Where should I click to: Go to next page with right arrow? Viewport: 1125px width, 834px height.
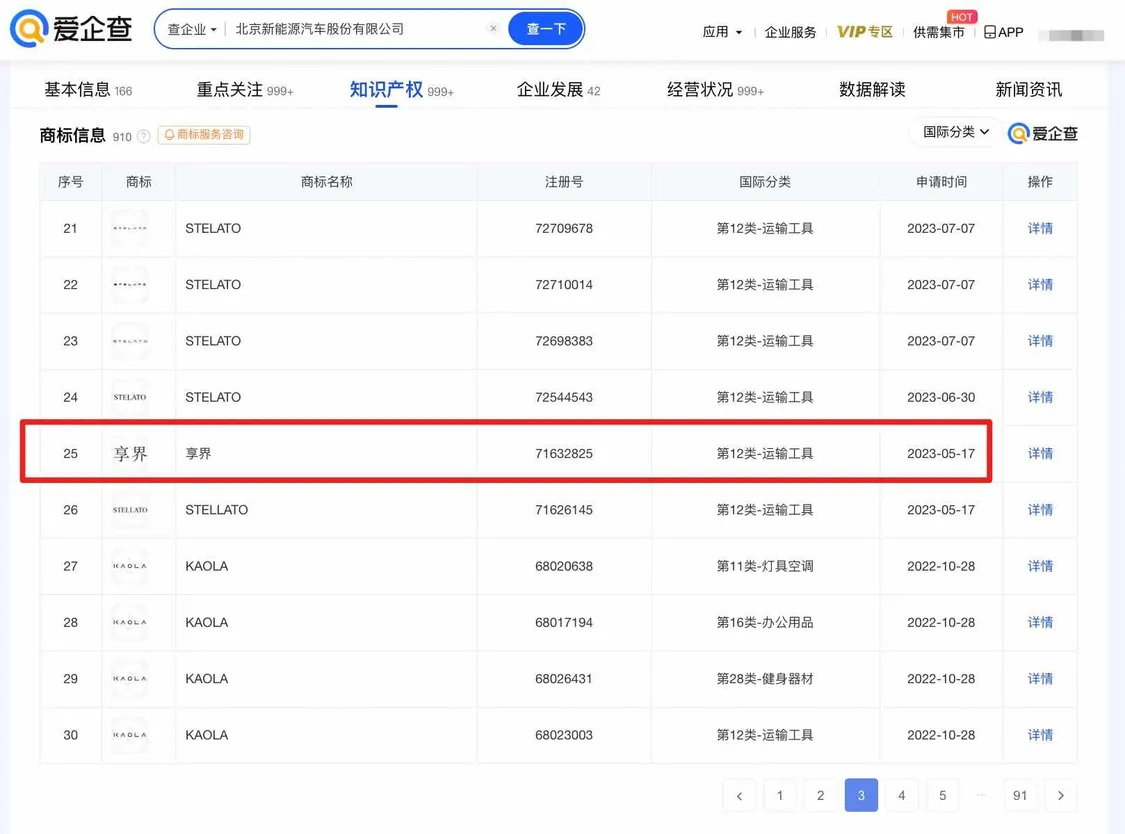click(1060, 795)
